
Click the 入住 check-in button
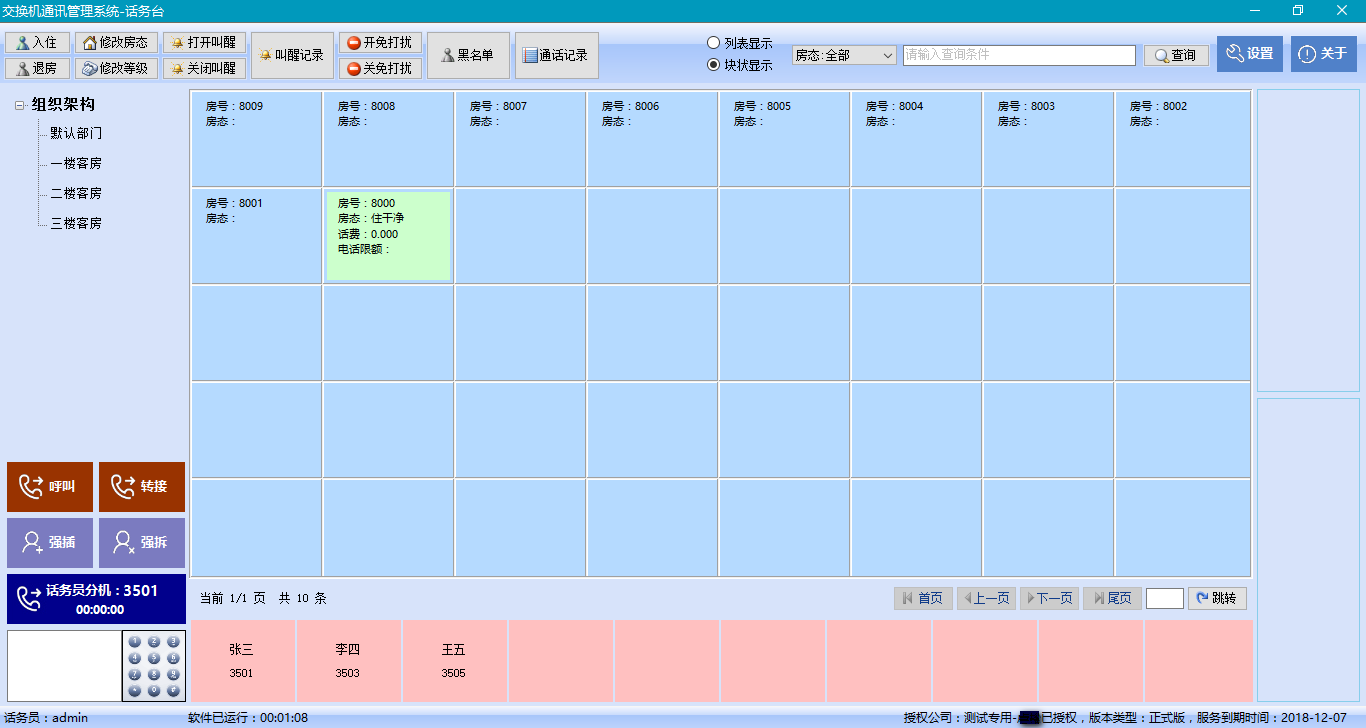[x=38, y=43]
